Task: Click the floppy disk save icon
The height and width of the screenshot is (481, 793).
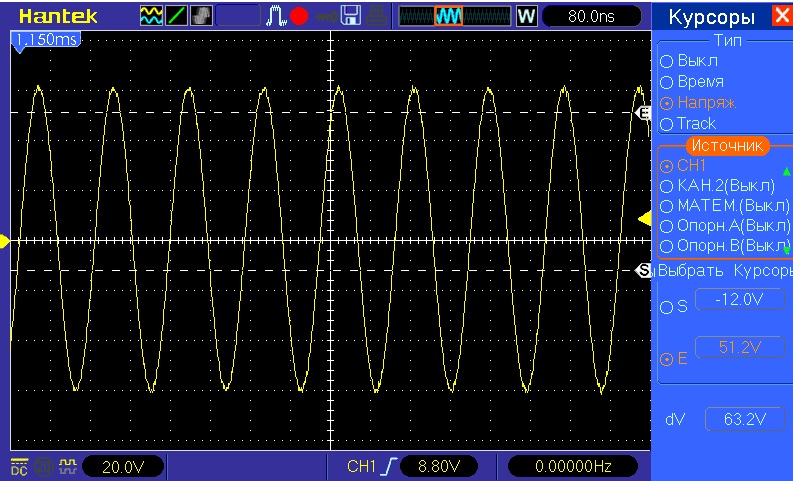Action: click(351, 16)
